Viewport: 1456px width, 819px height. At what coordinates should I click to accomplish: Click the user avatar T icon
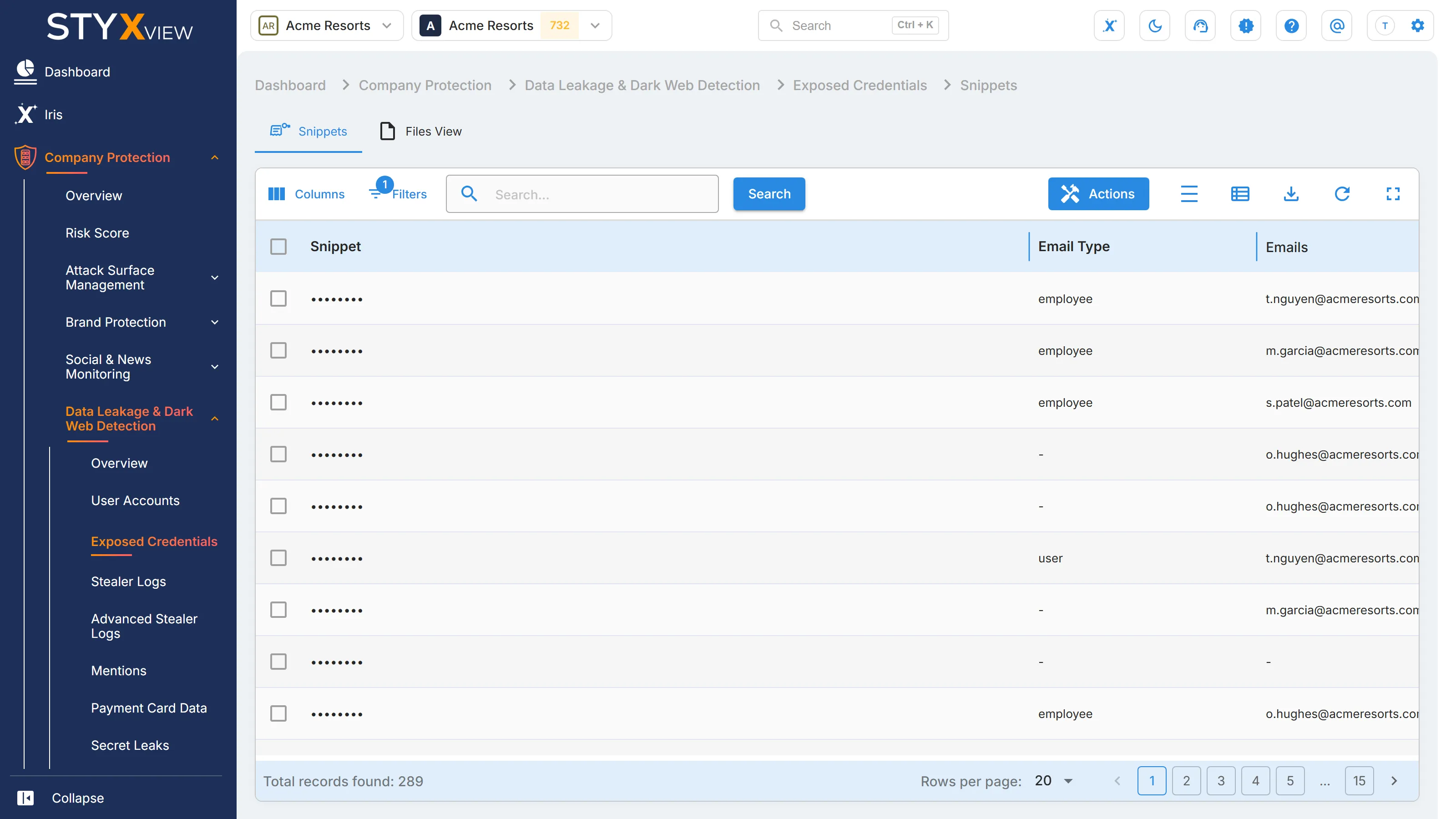[1385, 25]
